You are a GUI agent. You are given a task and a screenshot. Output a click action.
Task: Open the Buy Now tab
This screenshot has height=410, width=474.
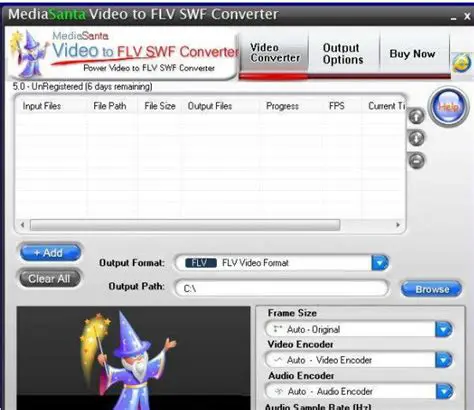pos(413,54)
